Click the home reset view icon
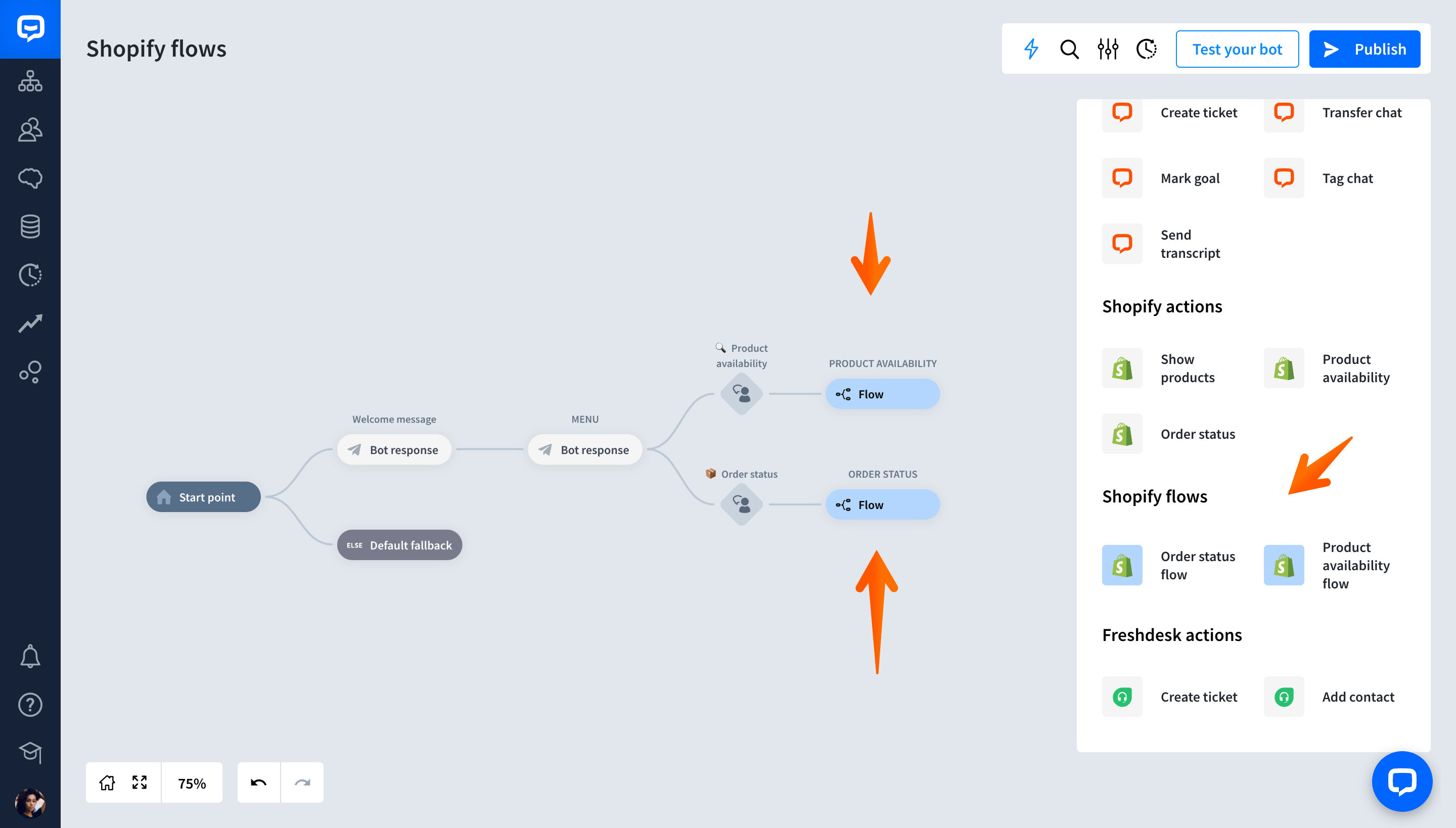 click(107, 783)
